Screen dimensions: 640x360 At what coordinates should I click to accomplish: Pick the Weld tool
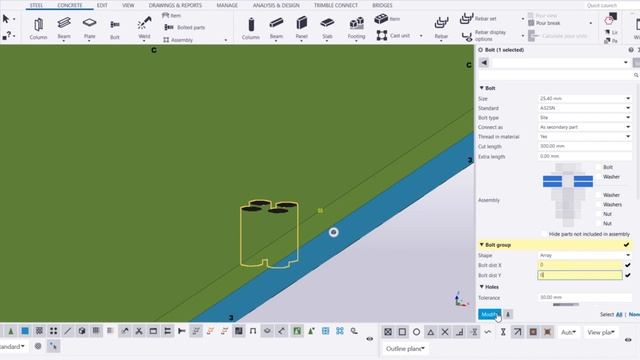pos(144,28)
